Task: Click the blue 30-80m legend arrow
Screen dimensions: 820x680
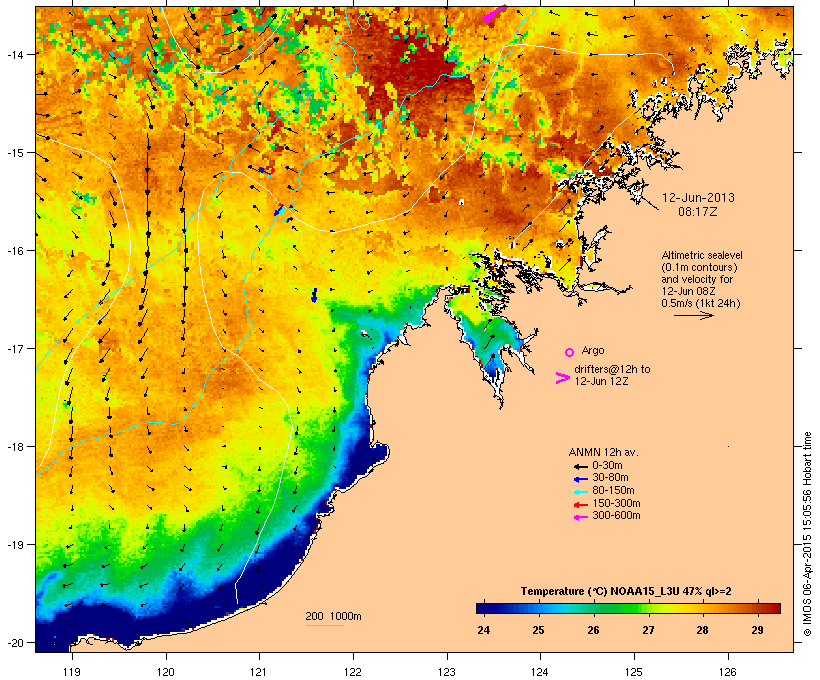Action: (x=580, y=479)
